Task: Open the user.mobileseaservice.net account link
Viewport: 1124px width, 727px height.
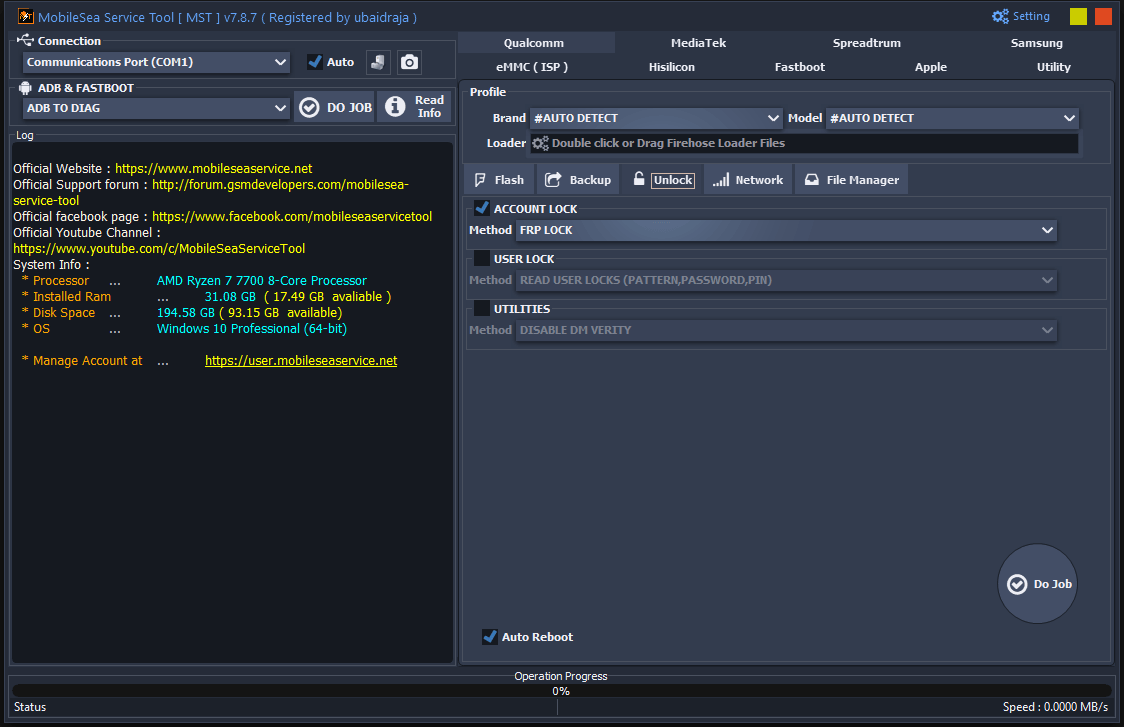Action: (301, 360)
